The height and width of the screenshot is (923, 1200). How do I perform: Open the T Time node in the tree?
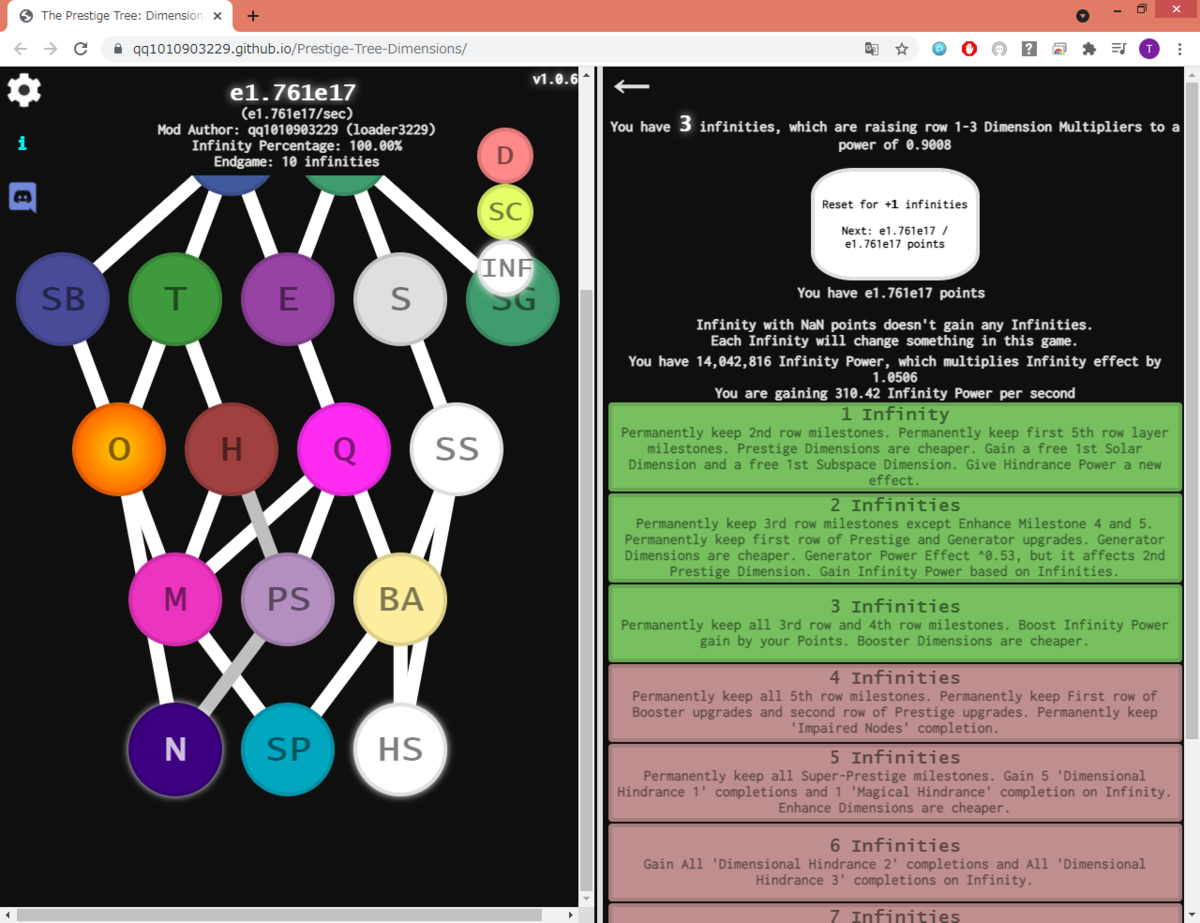click(175, 297)
